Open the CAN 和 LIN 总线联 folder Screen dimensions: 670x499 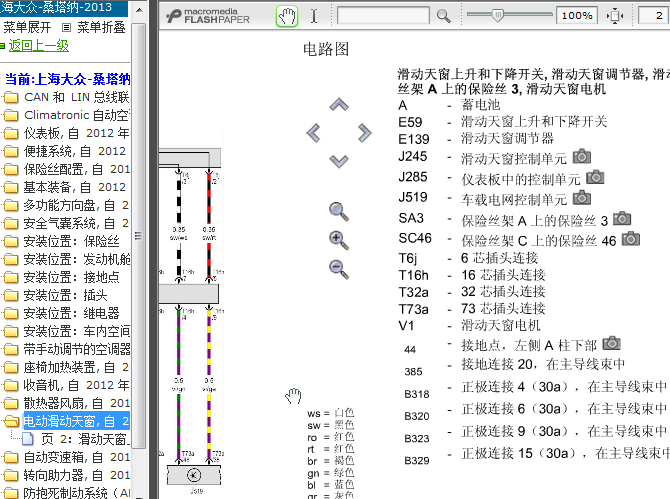tap(66, 97)
